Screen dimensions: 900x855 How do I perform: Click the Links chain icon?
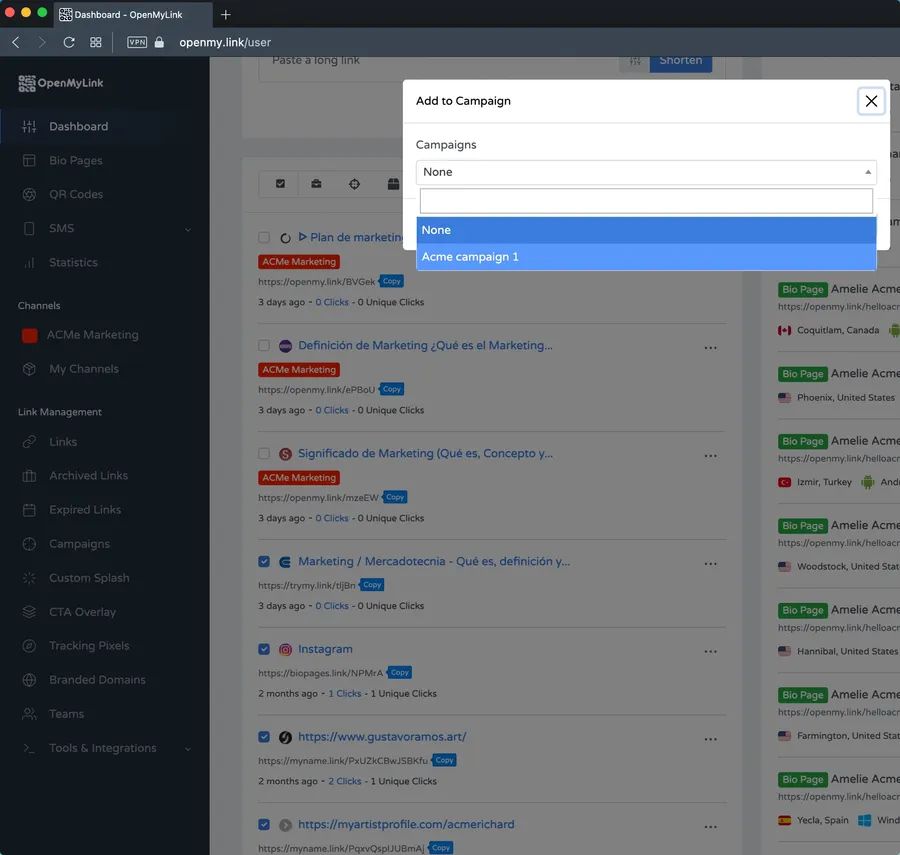[x=29, y=442]
